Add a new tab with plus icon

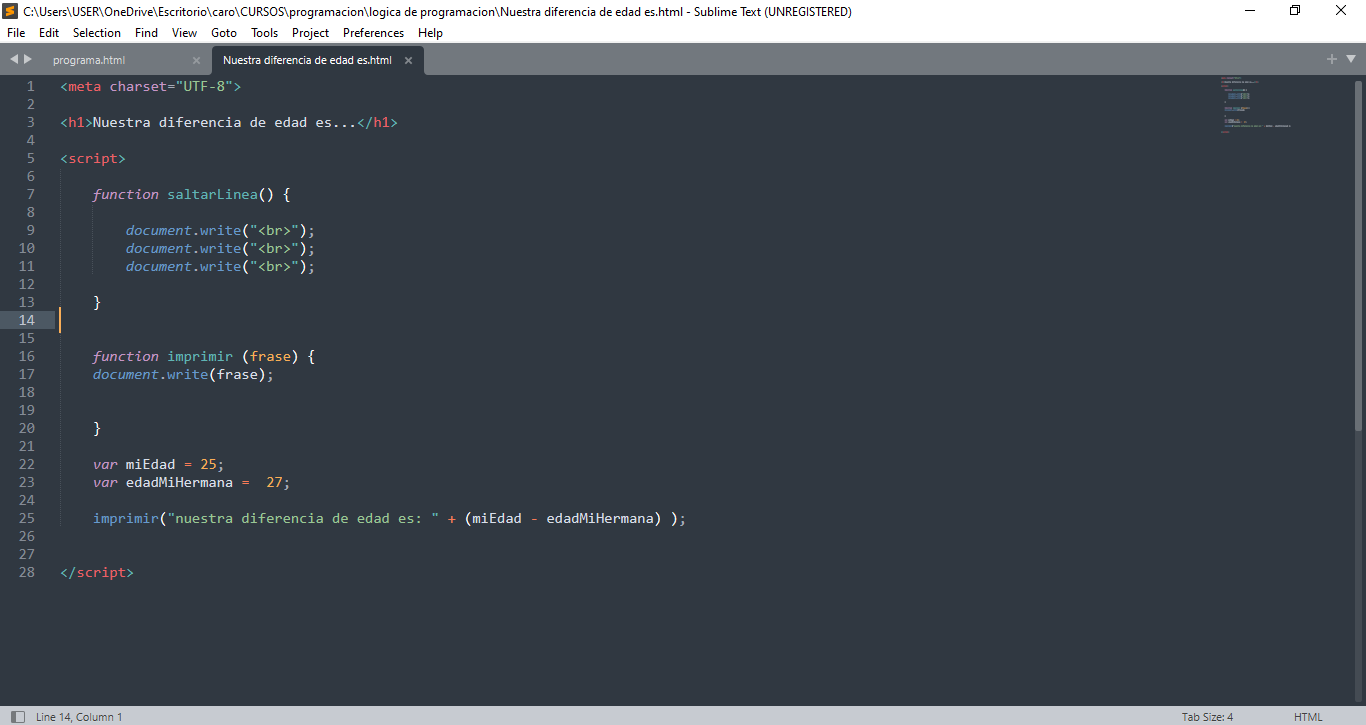[x=1332, y=59]
